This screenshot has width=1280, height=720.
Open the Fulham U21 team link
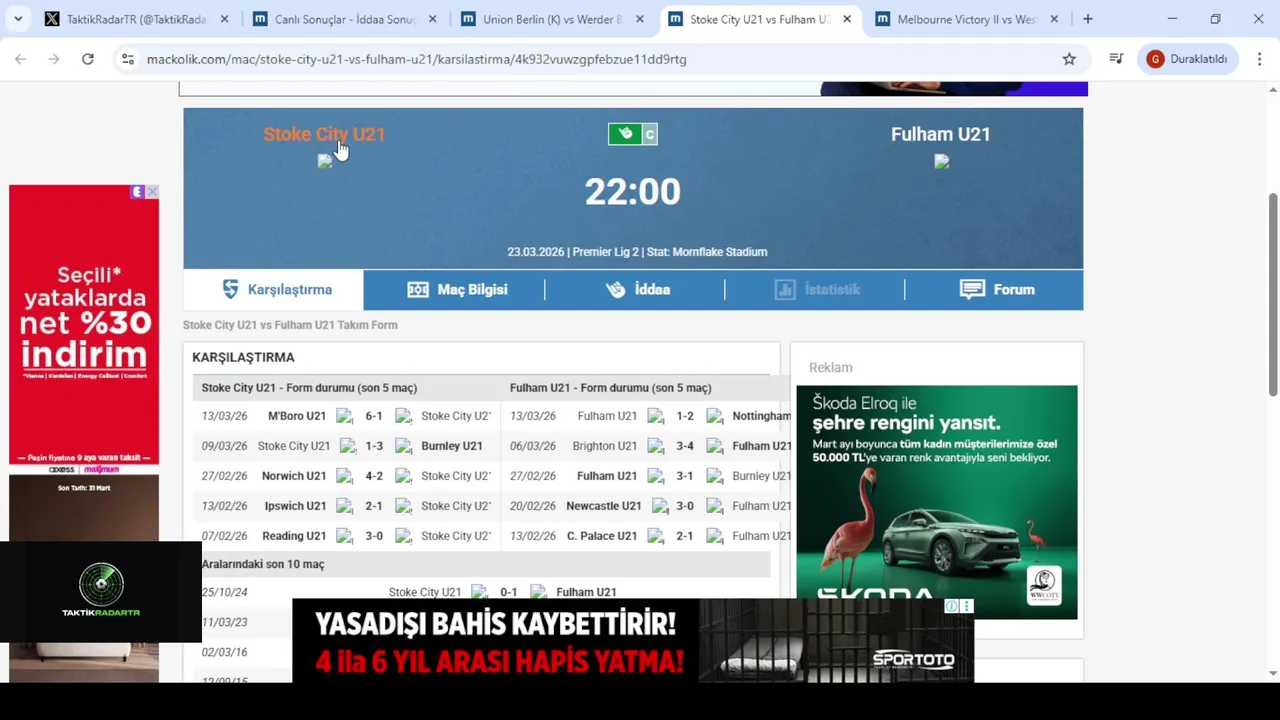point(940,134)
